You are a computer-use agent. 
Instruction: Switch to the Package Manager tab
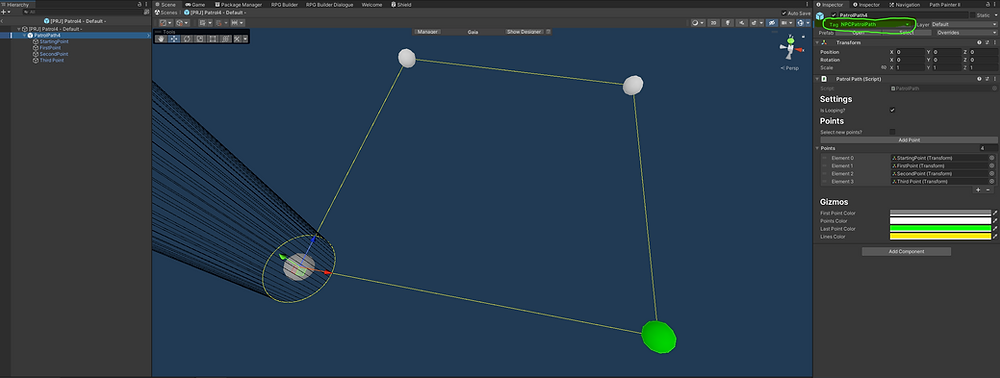tap(238, 4)
